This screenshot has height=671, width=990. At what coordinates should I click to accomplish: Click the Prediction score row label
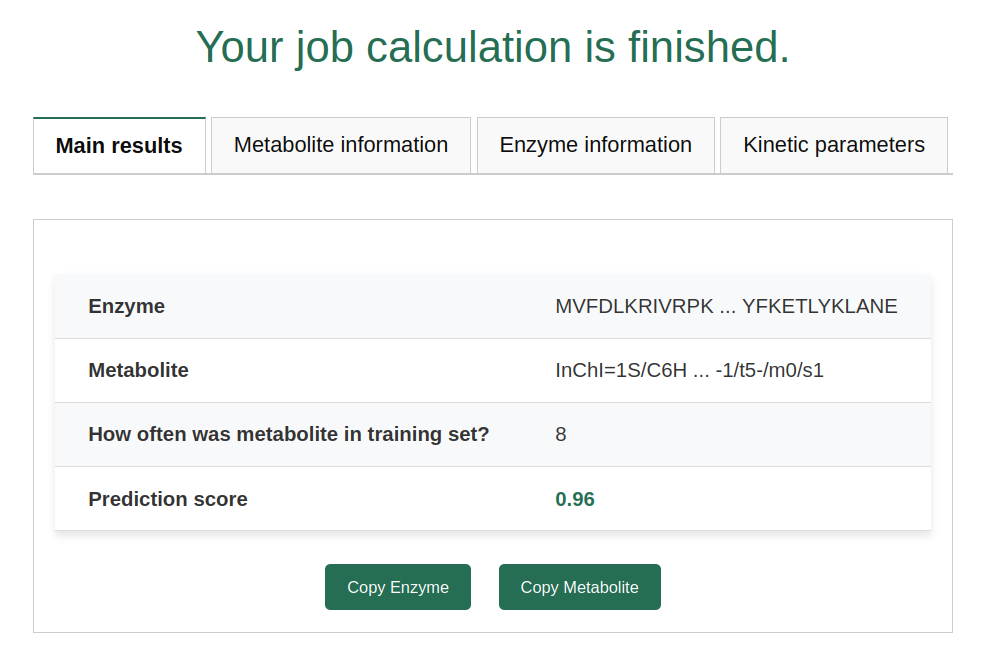[x=168, y=499]
